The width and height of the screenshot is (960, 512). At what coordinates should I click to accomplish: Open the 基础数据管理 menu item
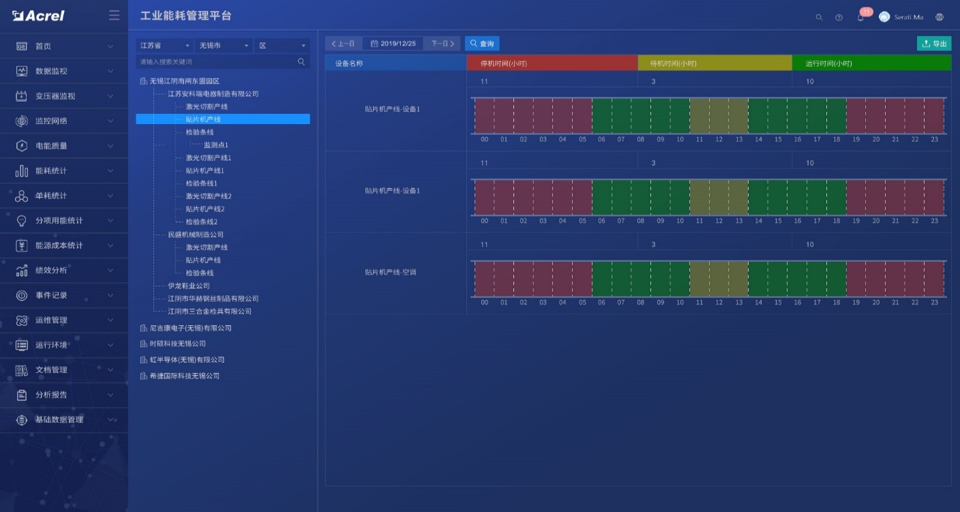(64, 420)
